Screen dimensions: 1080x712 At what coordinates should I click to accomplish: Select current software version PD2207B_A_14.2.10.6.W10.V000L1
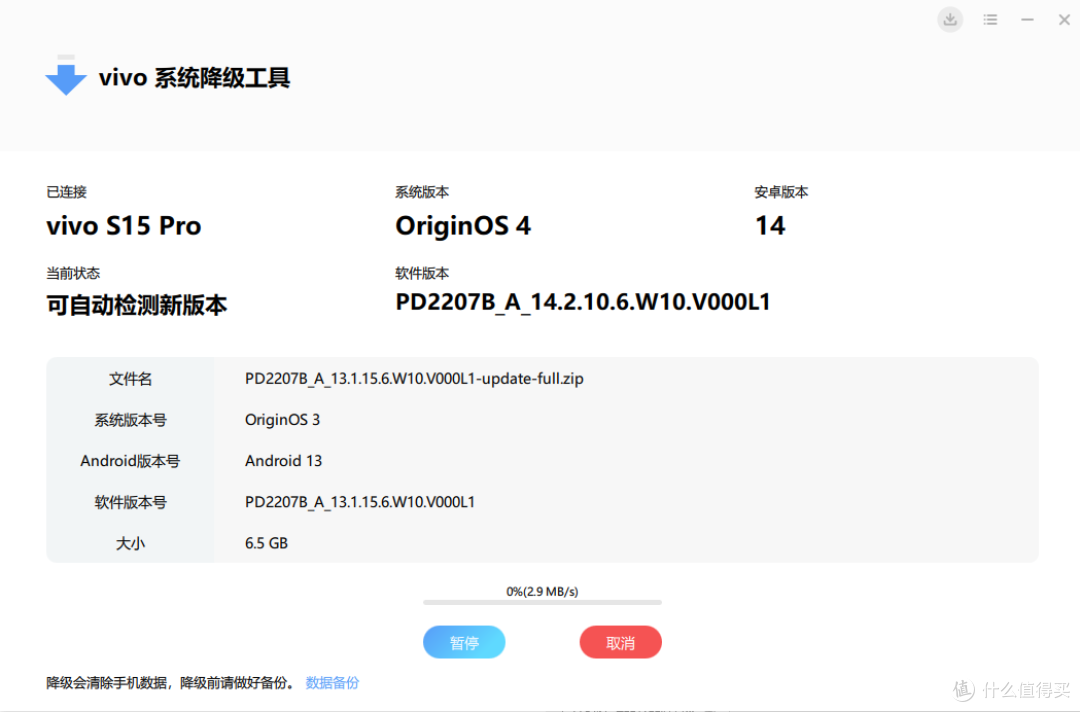(583, 302)
